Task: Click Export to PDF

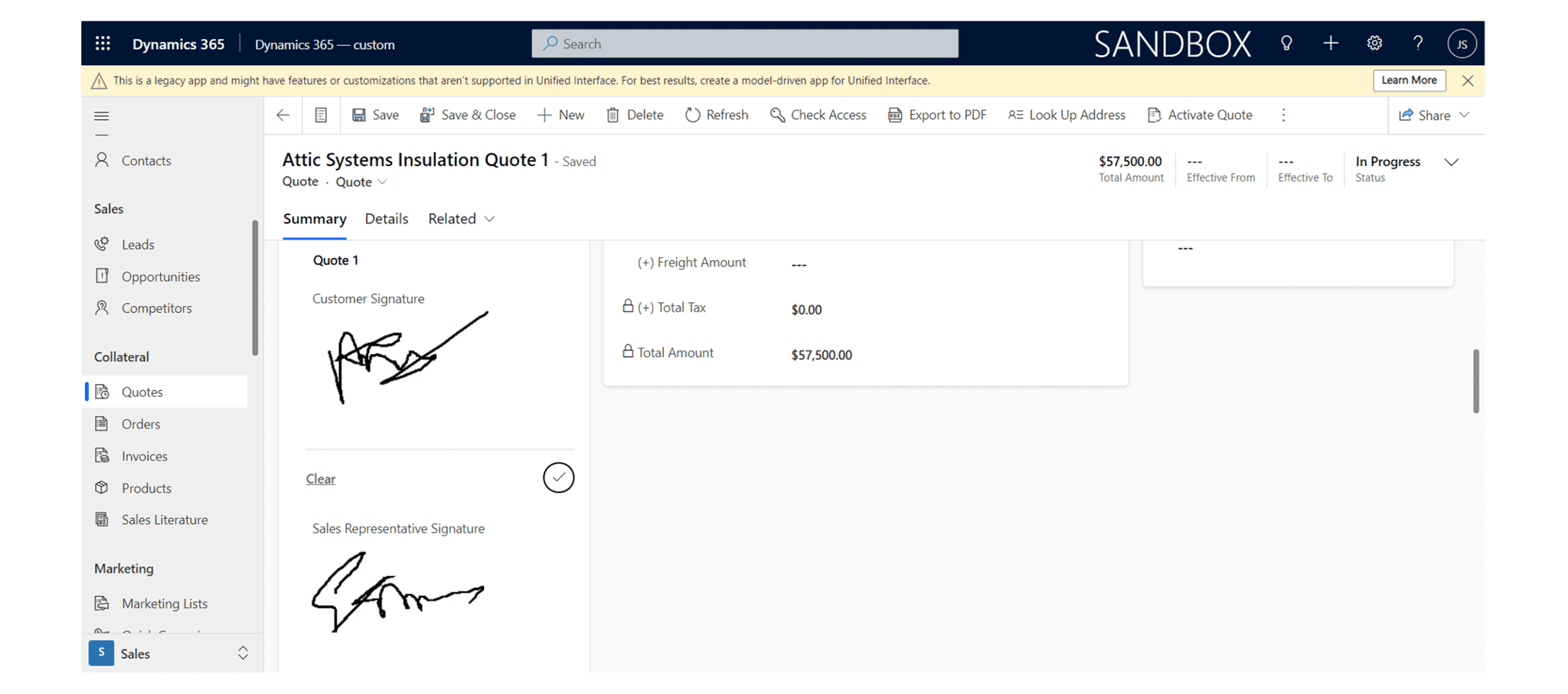Action: point(937,115)
